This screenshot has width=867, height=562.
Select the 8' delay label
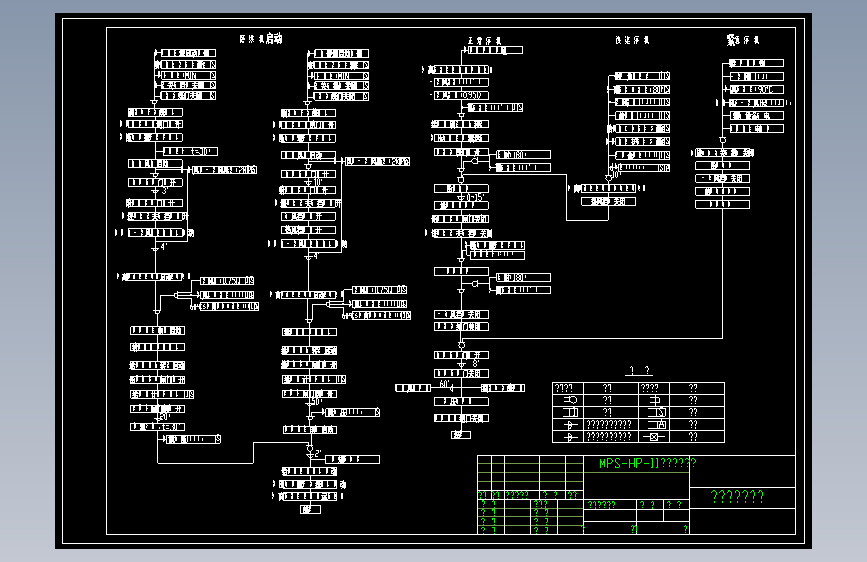click(x=474, y=364)
